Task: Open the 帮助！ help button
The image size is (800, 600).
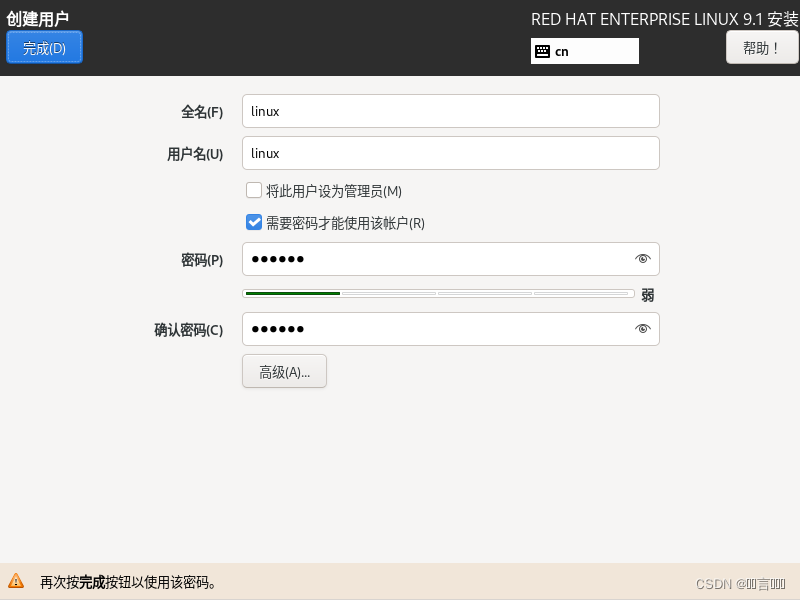Action: coord(762,47)
